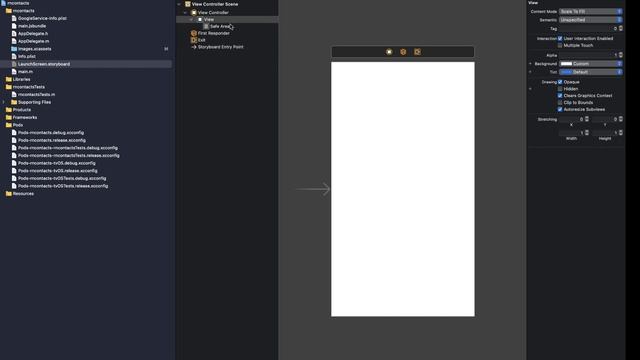640x360 pixels.
Task: Click the Info.plist file icon
Action: pyautogui.click(x=14, y=56)
